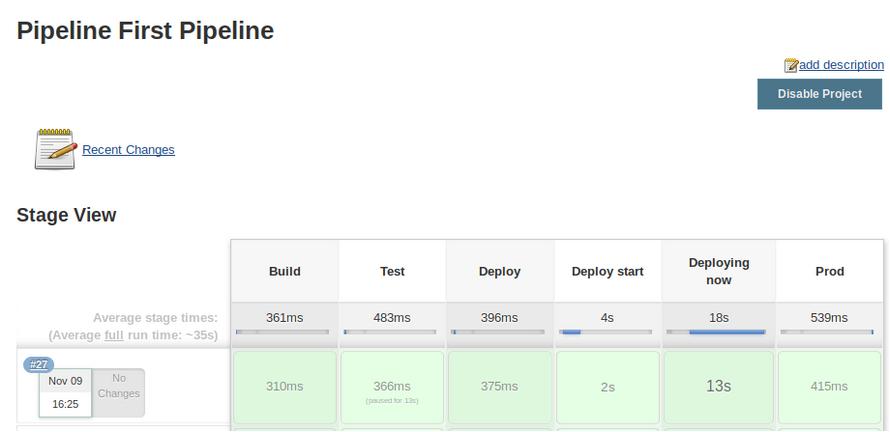Click the 18s average time progress bar

pos(718,332)
